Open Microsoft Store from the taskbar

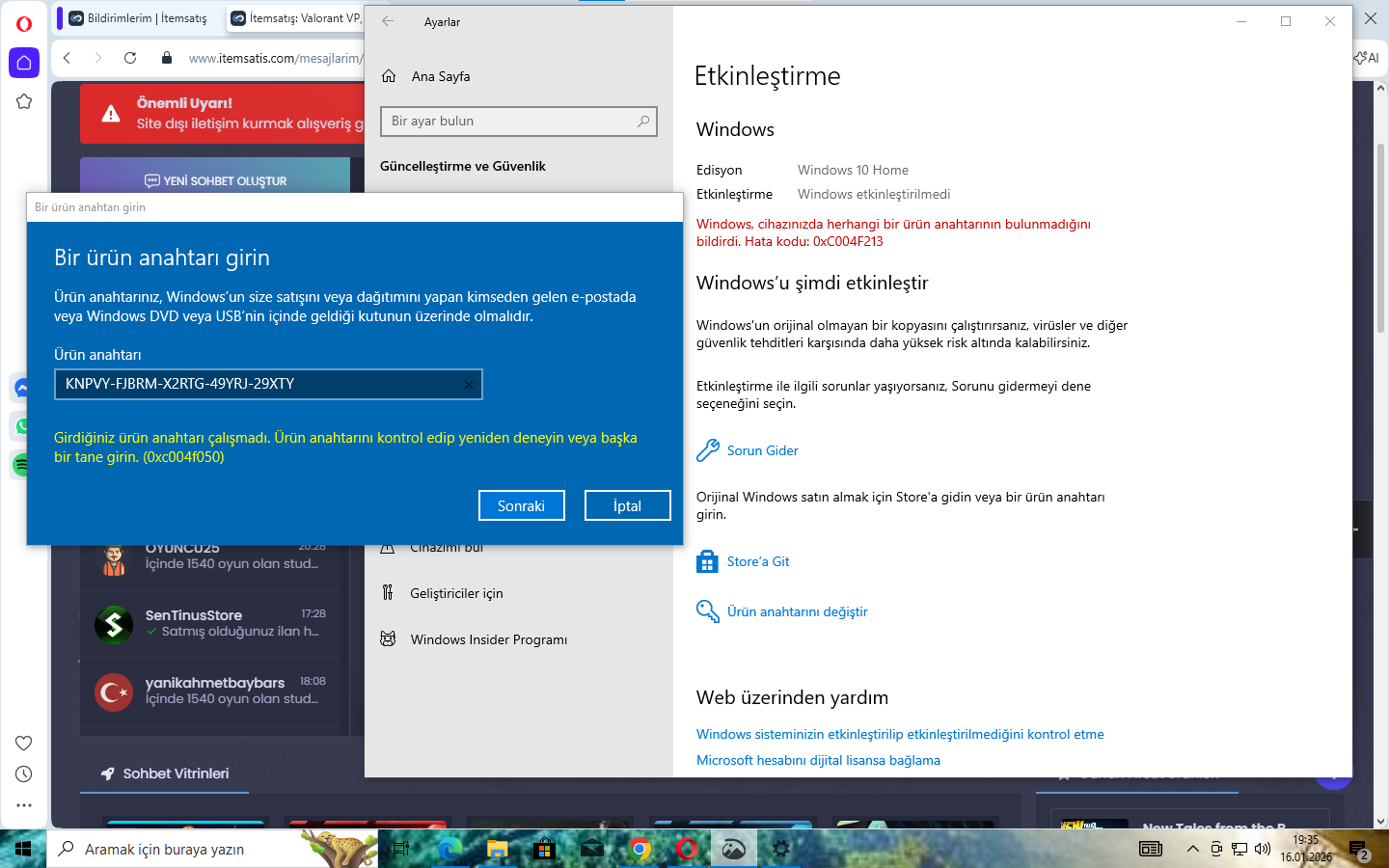(545, 849)
